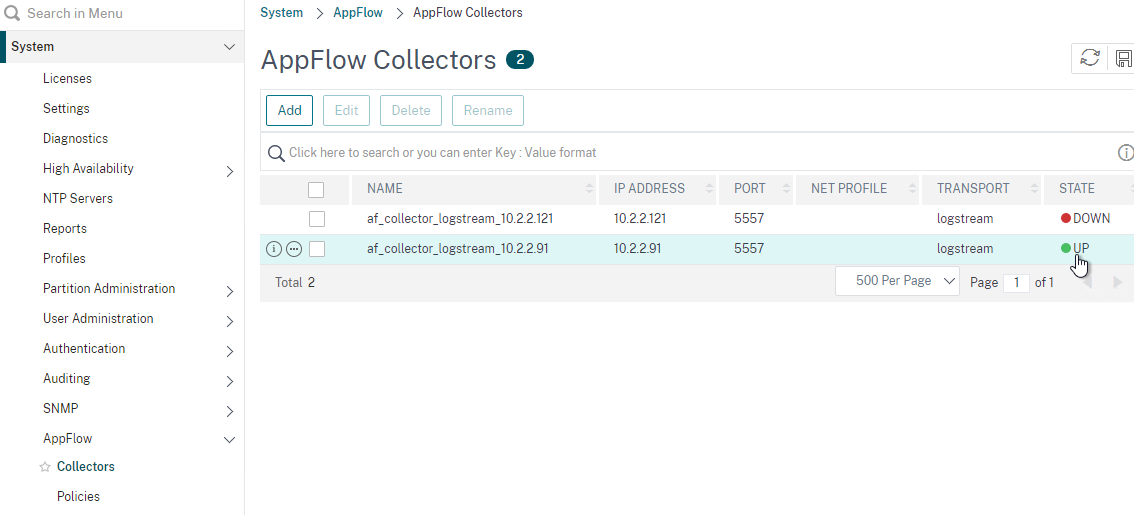Click the Edit button

coord(346,111)
